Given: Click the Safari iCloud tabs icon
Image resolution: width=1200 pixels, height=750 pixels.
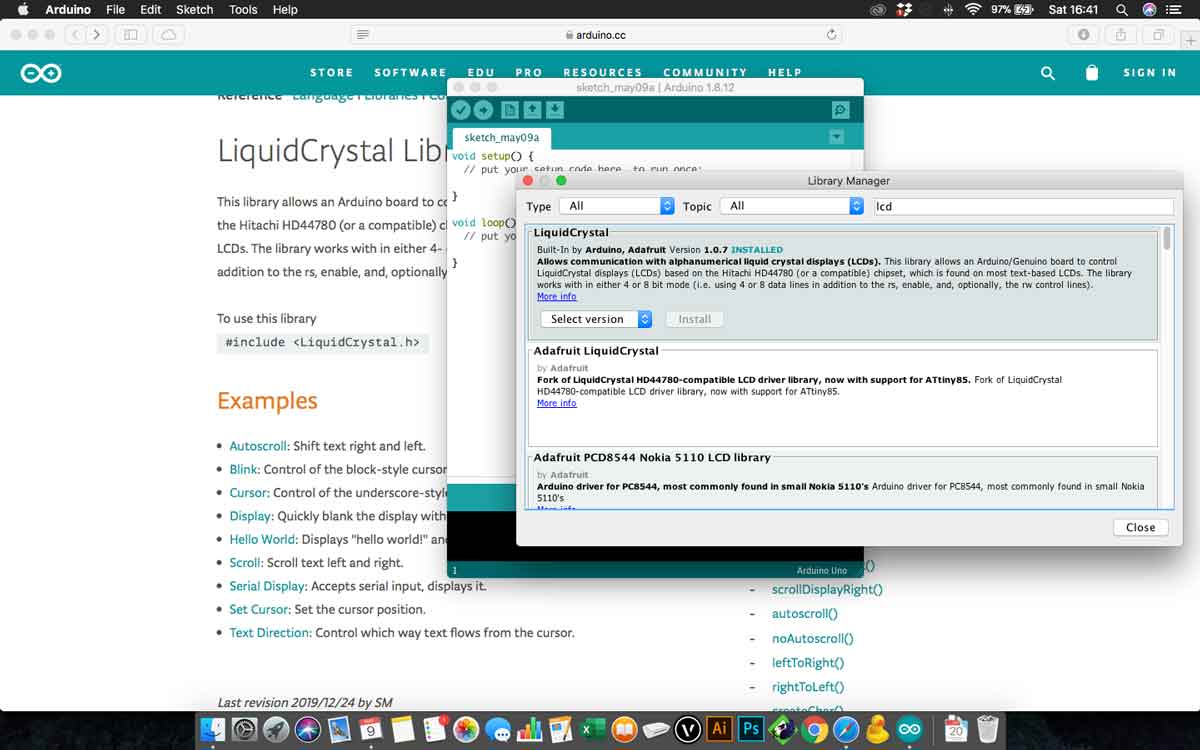Looking at the screenshot, I should pyautogui.click(x=168, y=34).
